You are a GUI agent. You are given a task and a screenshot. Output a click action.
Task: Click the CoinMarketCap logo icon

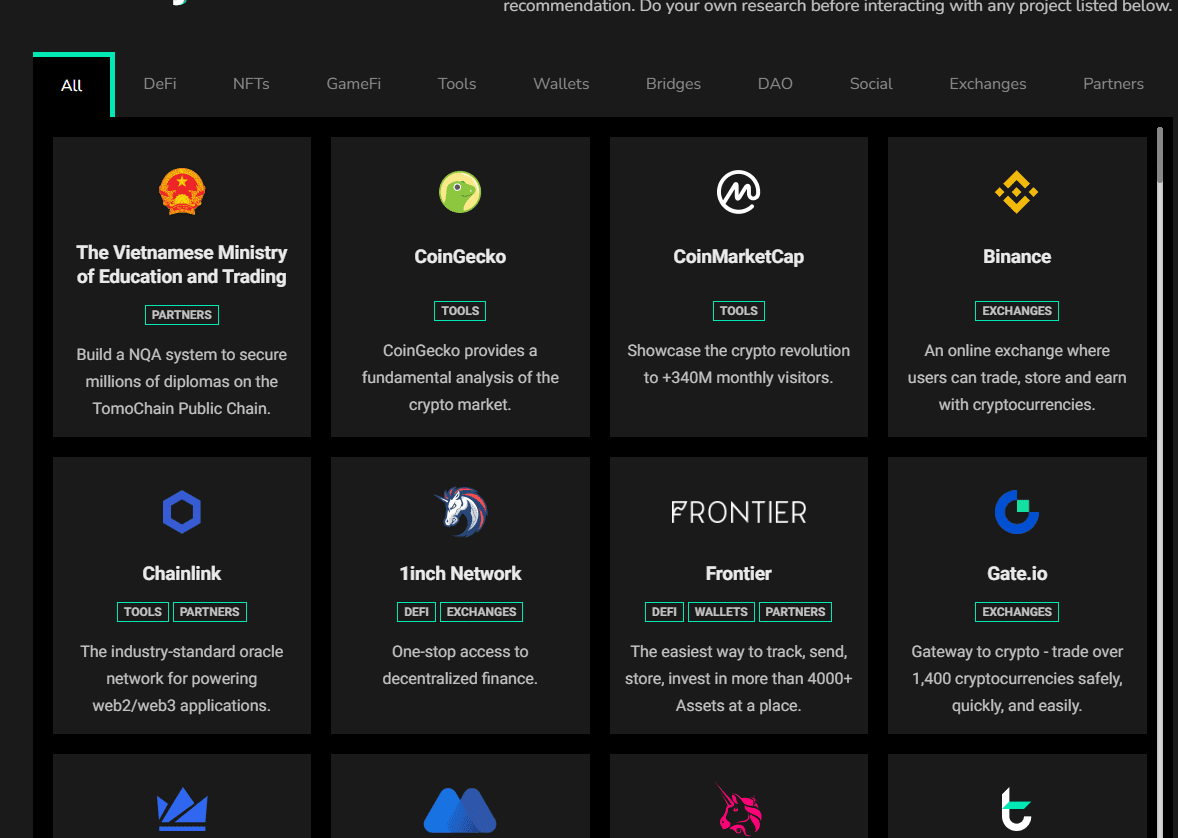point(739,192)
